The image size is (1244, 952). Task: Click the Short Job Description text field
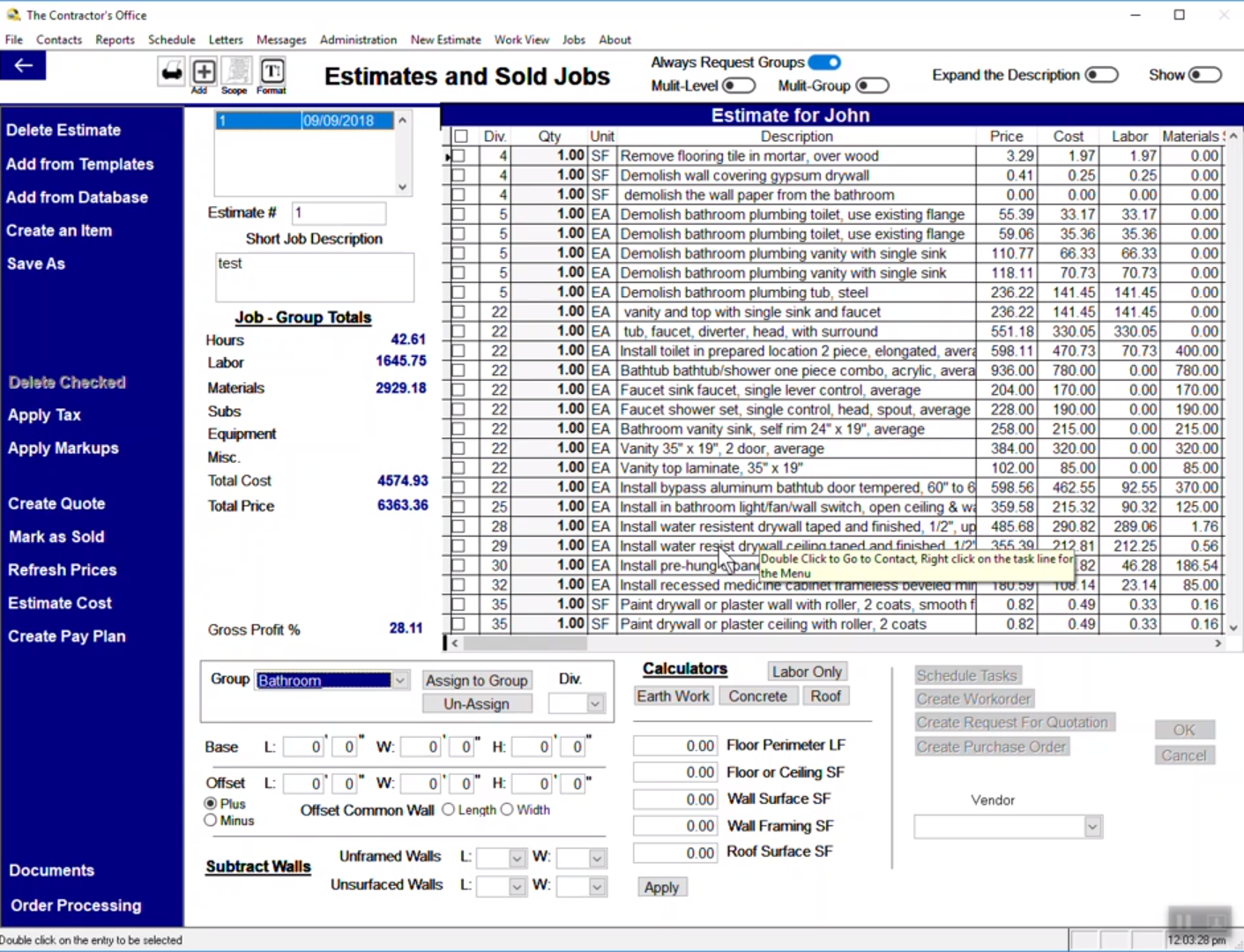tap(314, 277)
